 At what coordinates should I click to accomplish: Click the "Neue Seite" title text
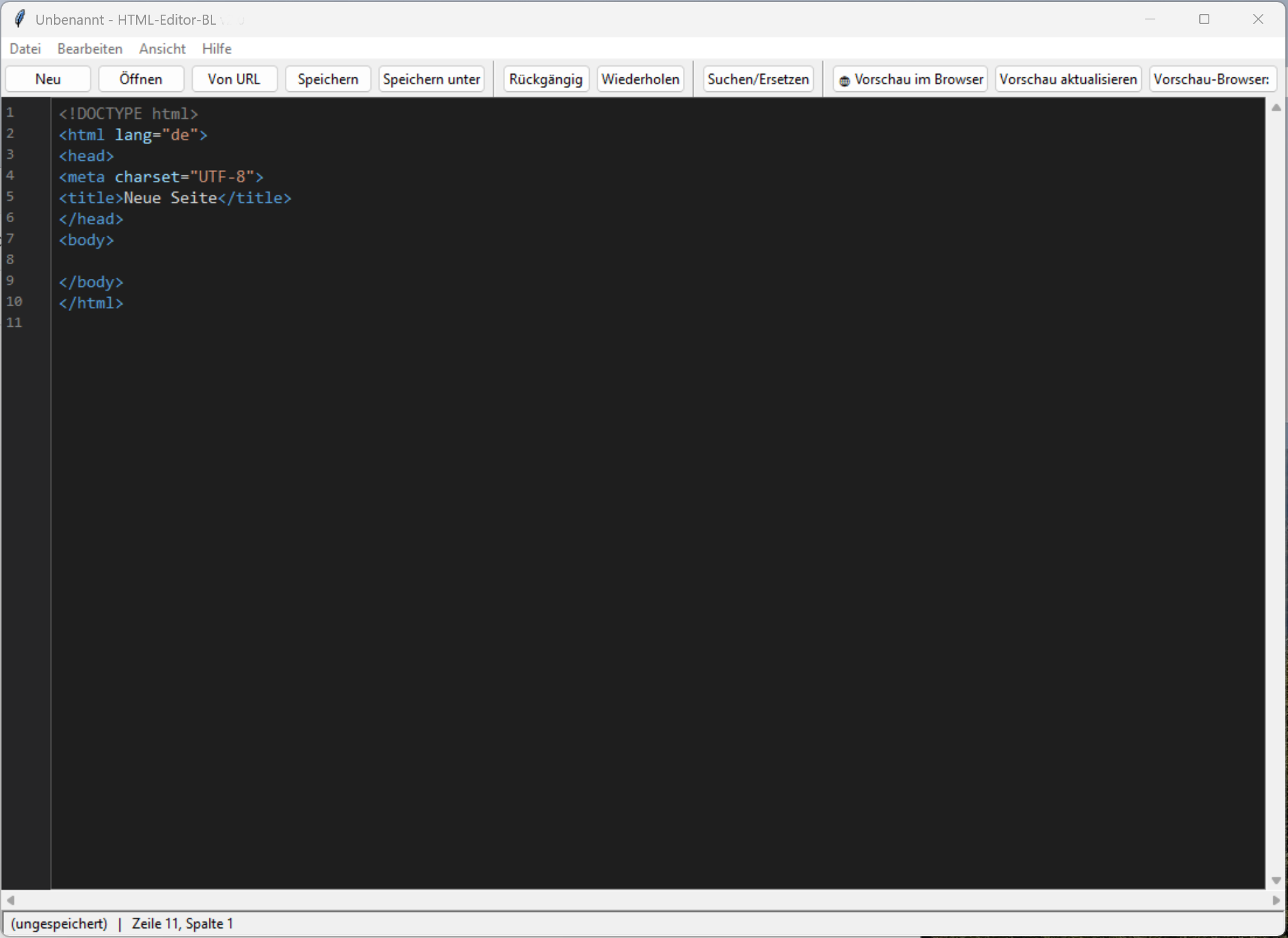pyautogui.click(x=170, y=198)
